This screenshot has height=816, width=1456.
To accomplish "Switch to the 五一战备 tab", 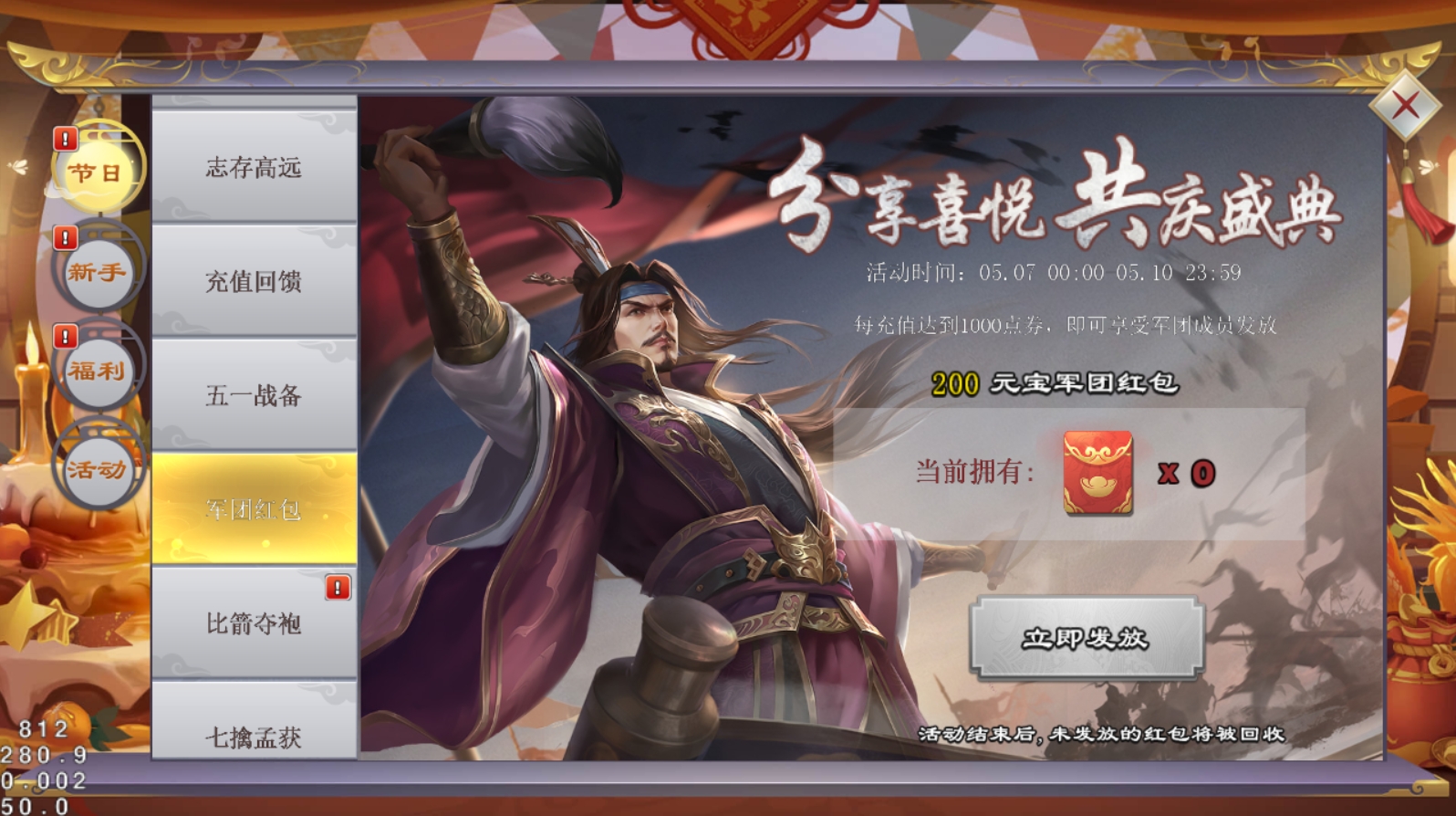I will pyautogui.click(x=254, y=394).
